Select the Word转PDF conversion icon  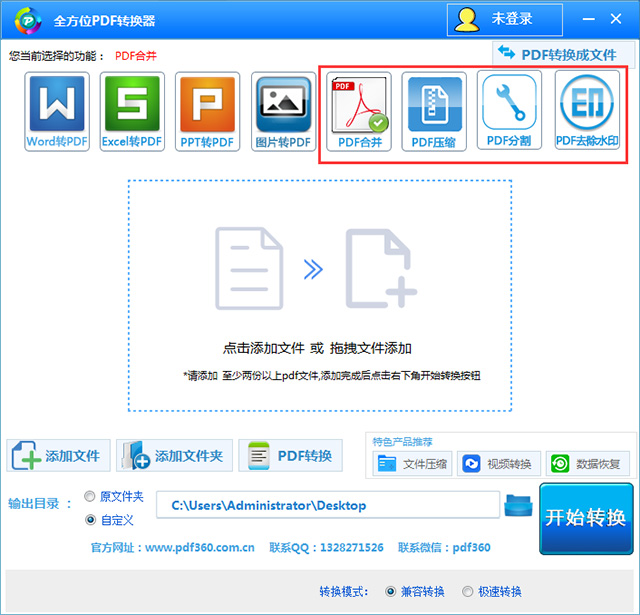(x=57, y=111)
